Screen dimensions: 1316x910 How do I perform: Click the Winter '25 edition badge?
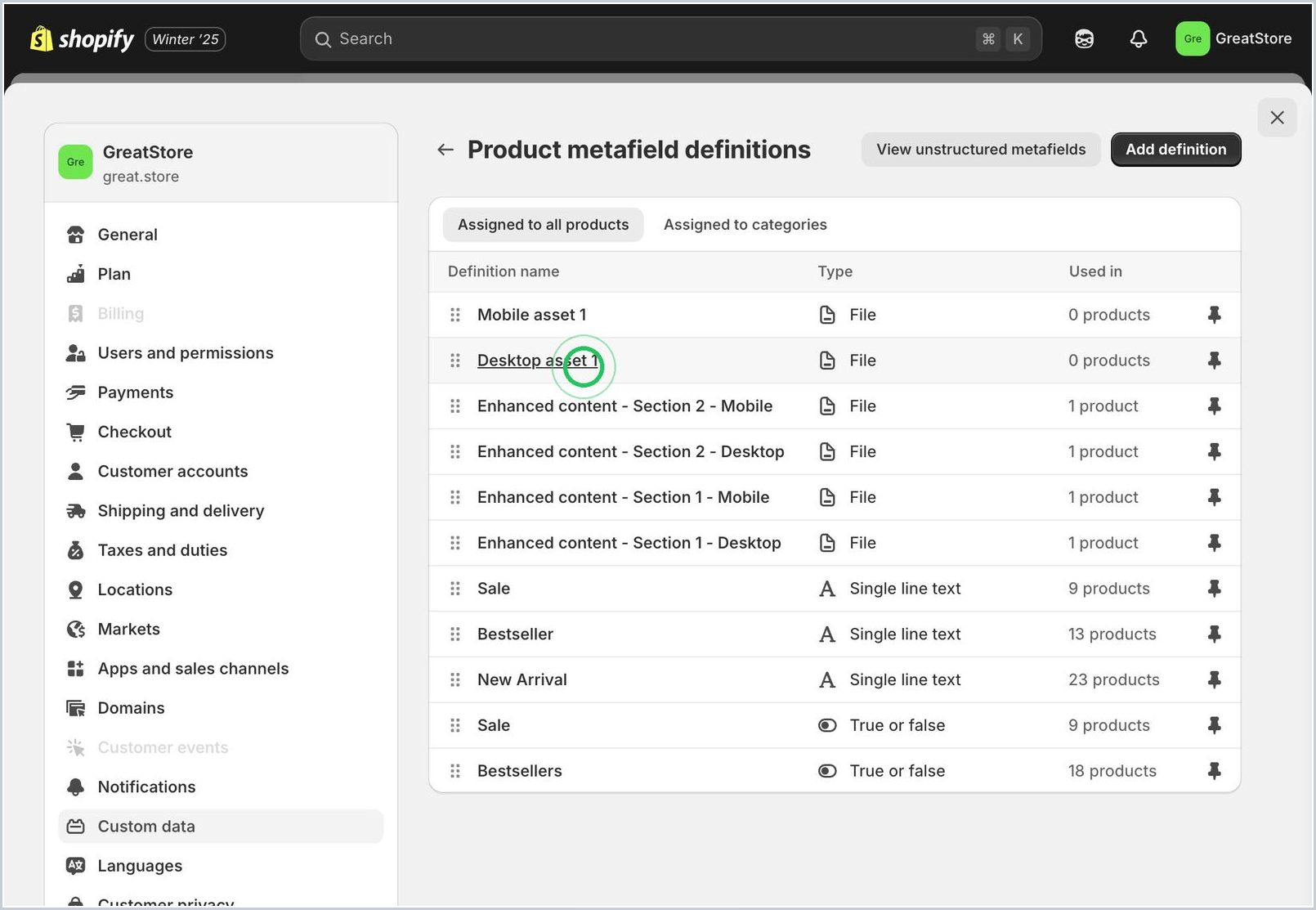pos(186,39)
